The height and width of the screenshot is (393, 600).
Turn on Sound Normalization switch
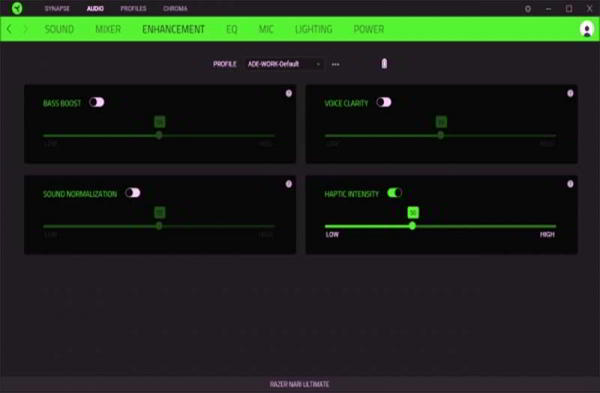[x=133, y=192]
